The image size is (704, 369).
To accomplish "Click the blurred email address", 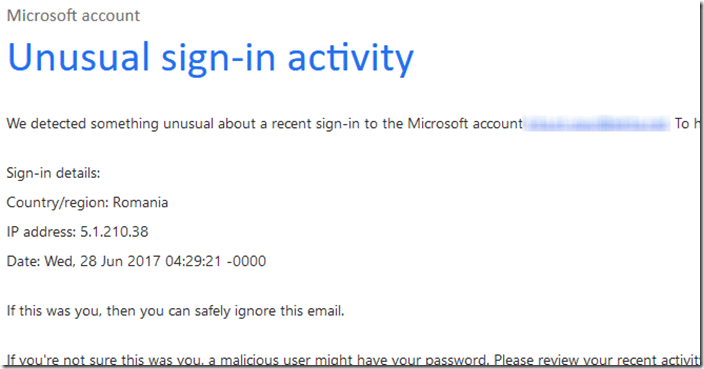I will pos(598,123).
